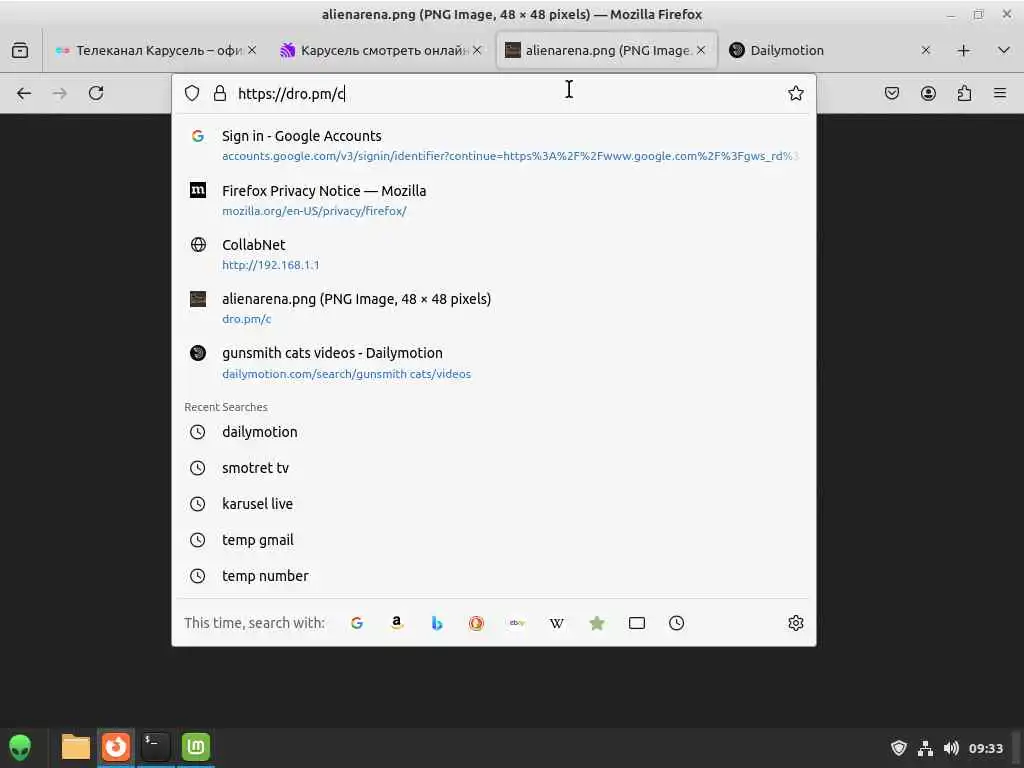
Task: Close the alienarena.png tab
Action: coord(701,50)
